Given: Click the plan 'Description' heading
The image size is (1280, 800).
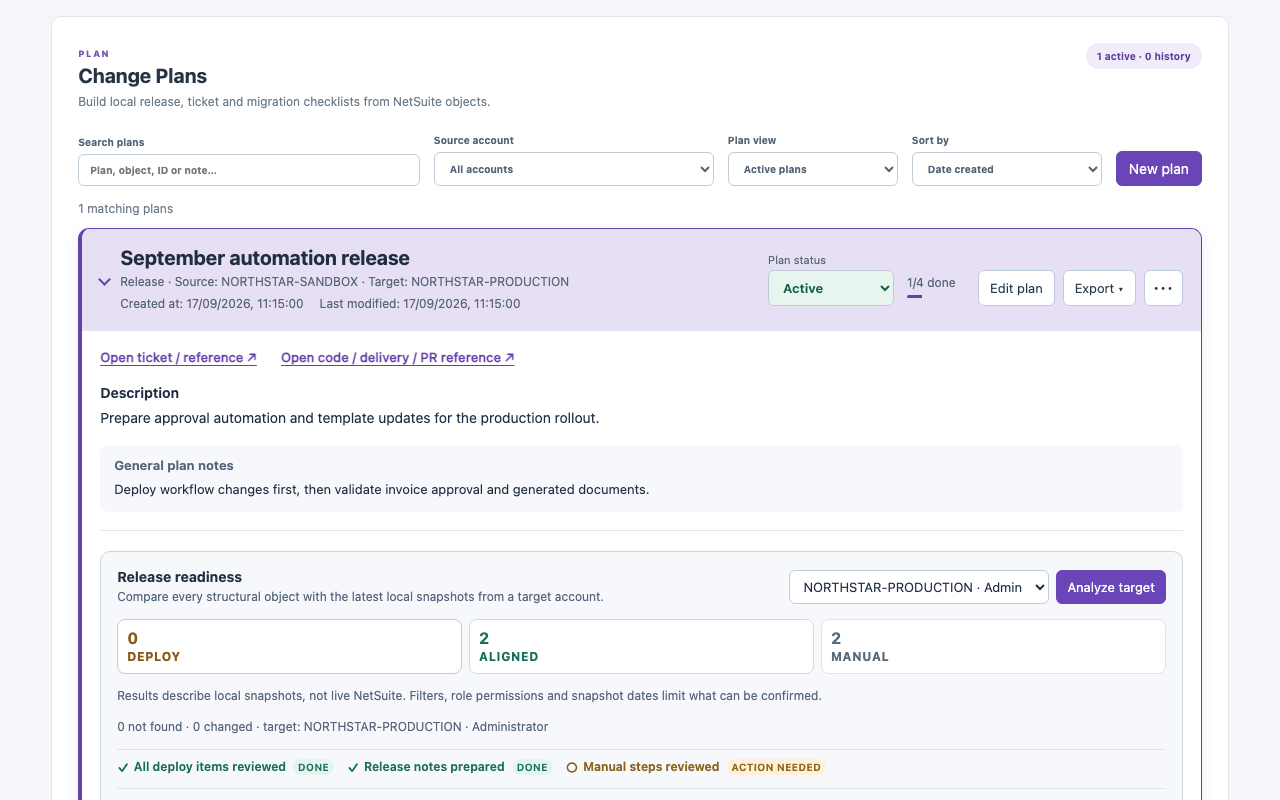Looking at the screenshot, I should click(x=140, y=393).
